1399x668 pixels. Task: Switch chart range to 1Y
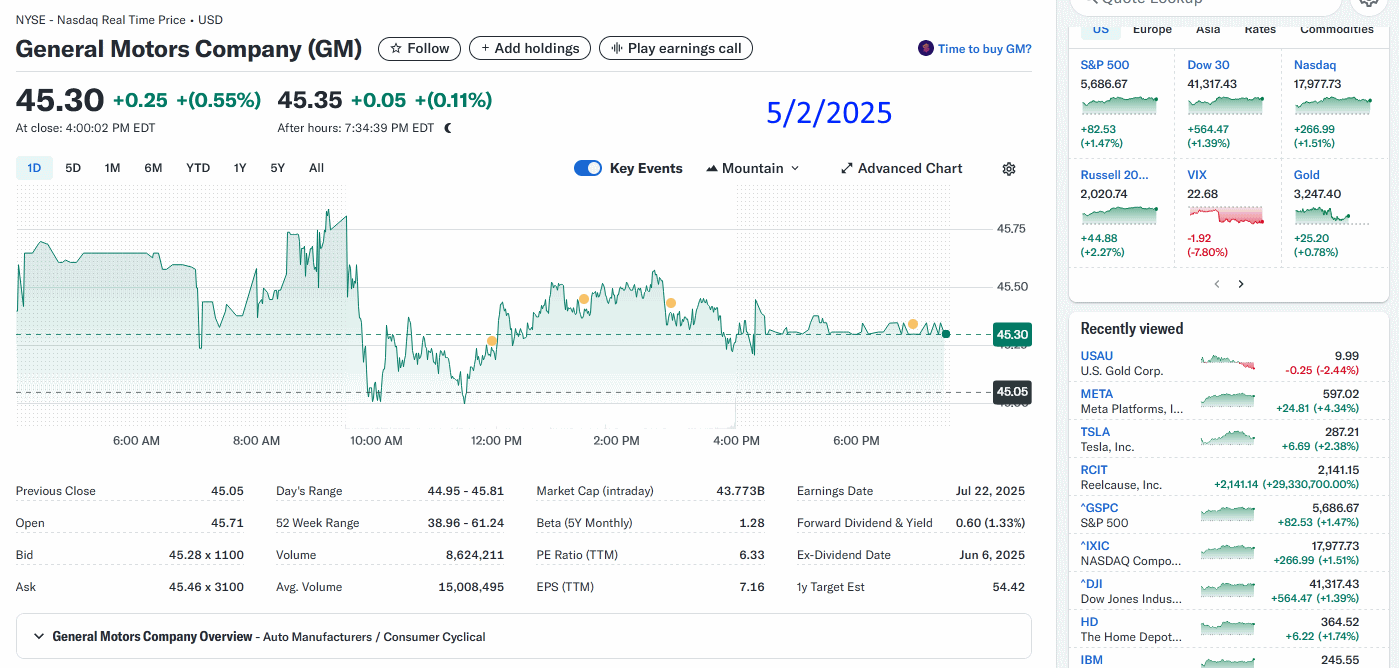[240, 168]
